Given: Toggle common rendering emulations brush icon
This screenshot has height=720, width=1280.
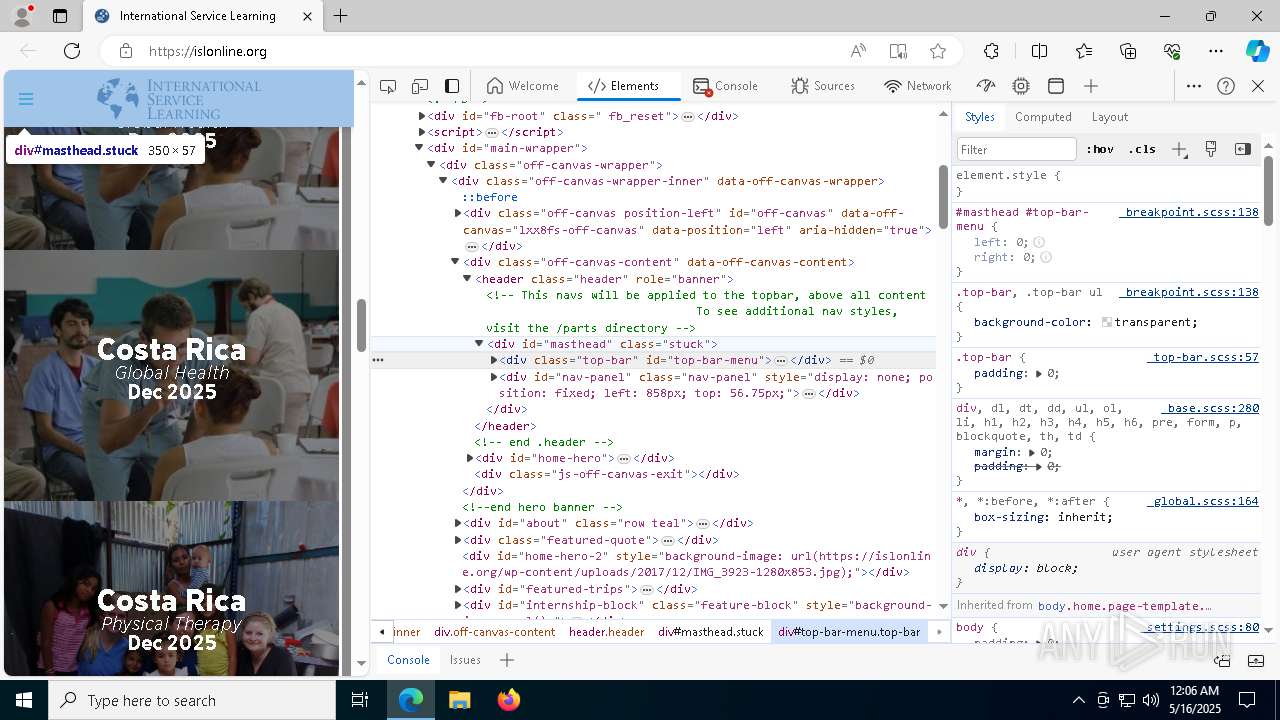Looking at the screenshot, I should [x=1211, y=149].
